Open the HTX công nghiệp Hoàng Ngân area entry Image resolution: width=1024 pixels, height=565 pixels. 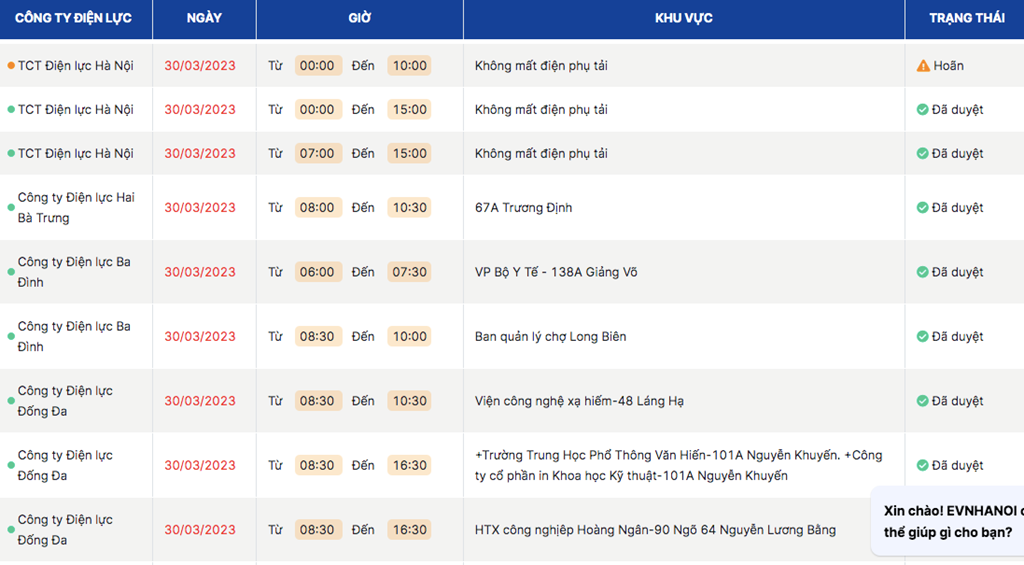(655, 530)
